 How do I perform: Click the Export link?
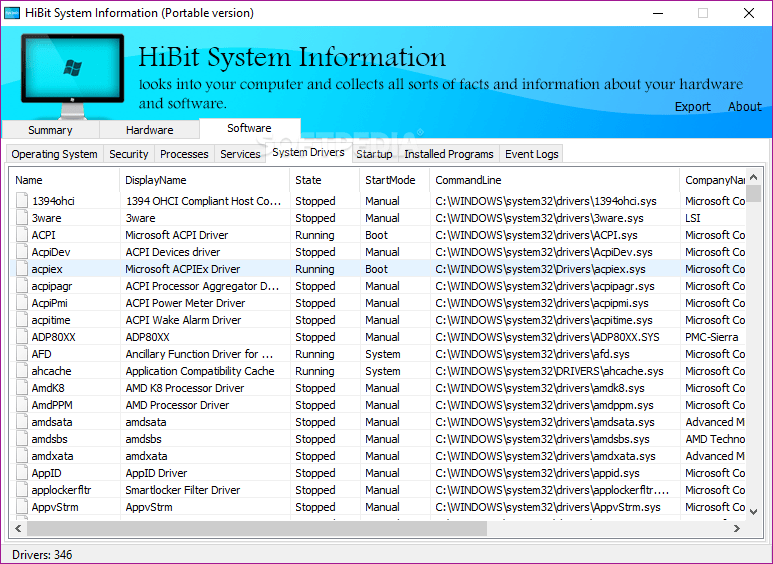pos(693,107)
